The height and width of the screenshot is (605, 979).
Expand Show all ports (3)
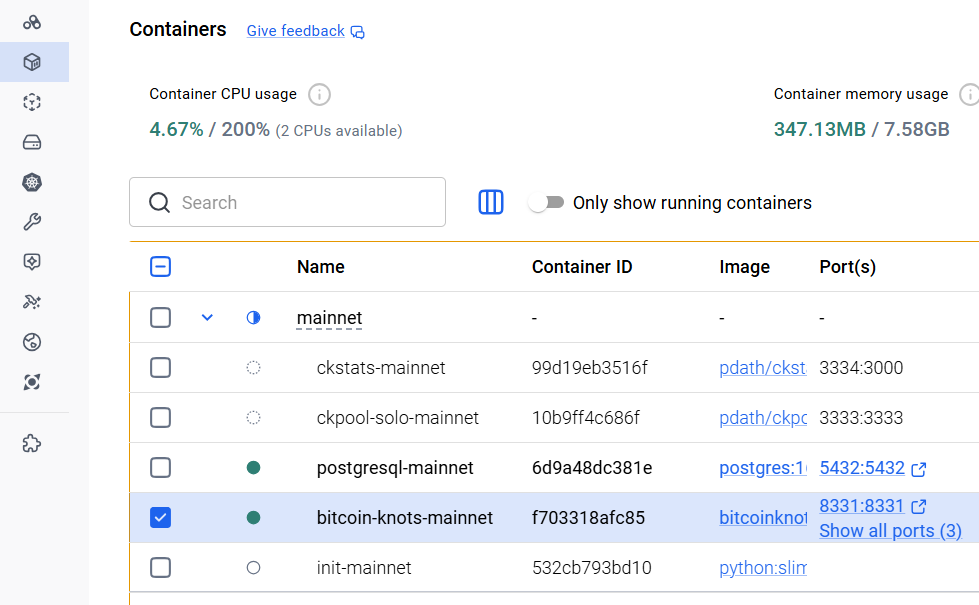pyautogui.click(x=890, y=531)
